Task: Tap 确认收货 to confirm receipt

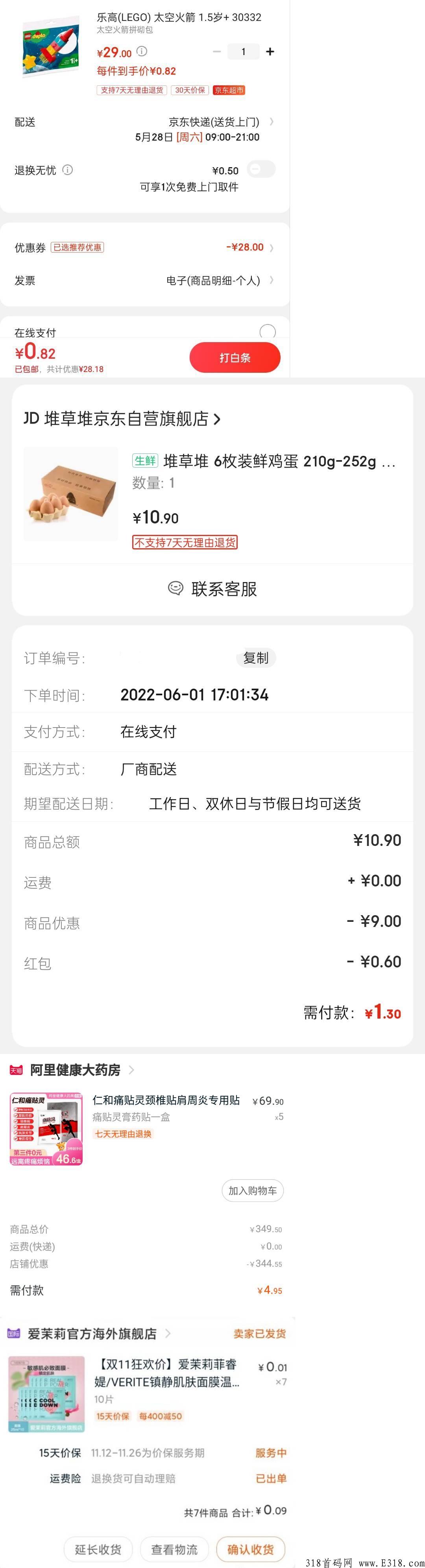Action: tap(250, 1549)
